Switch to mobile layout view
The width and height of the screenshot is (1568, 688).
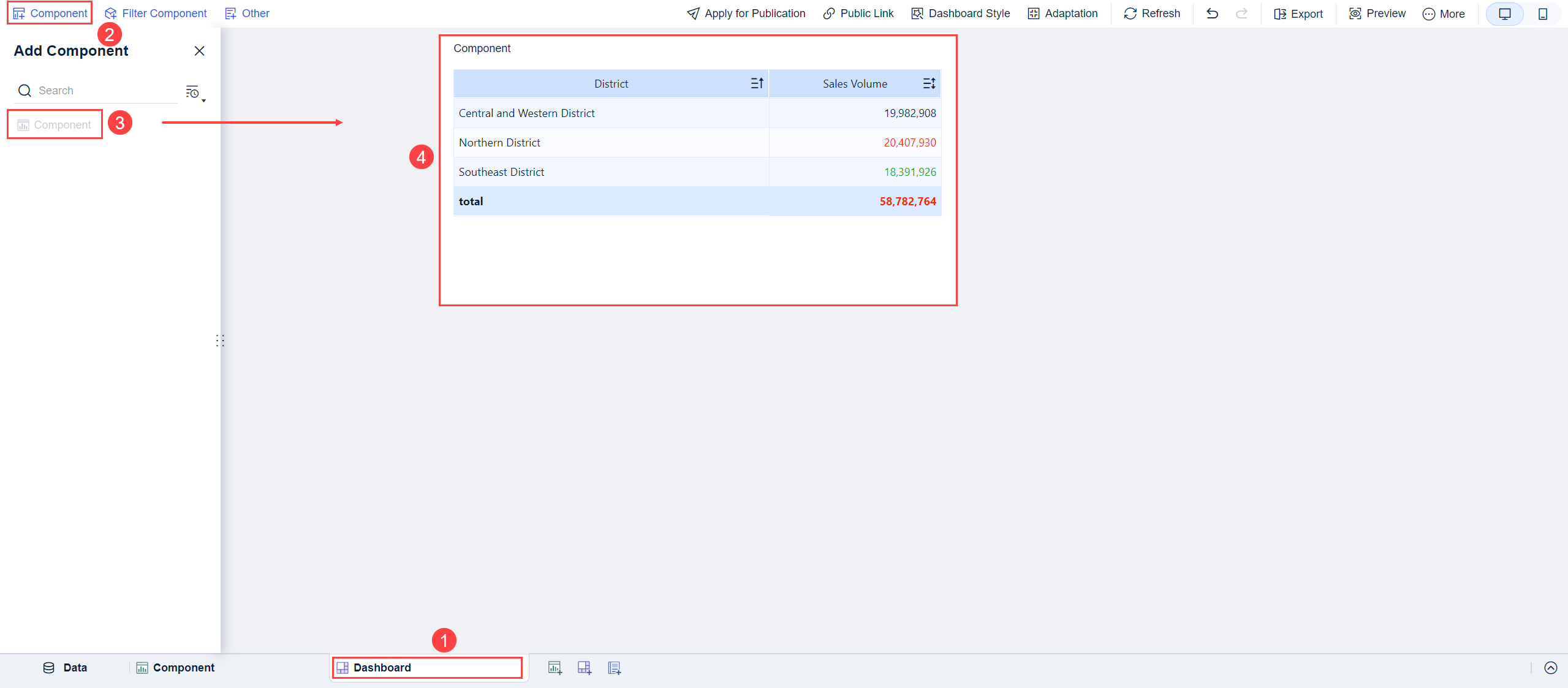[x=1542, y=13]
